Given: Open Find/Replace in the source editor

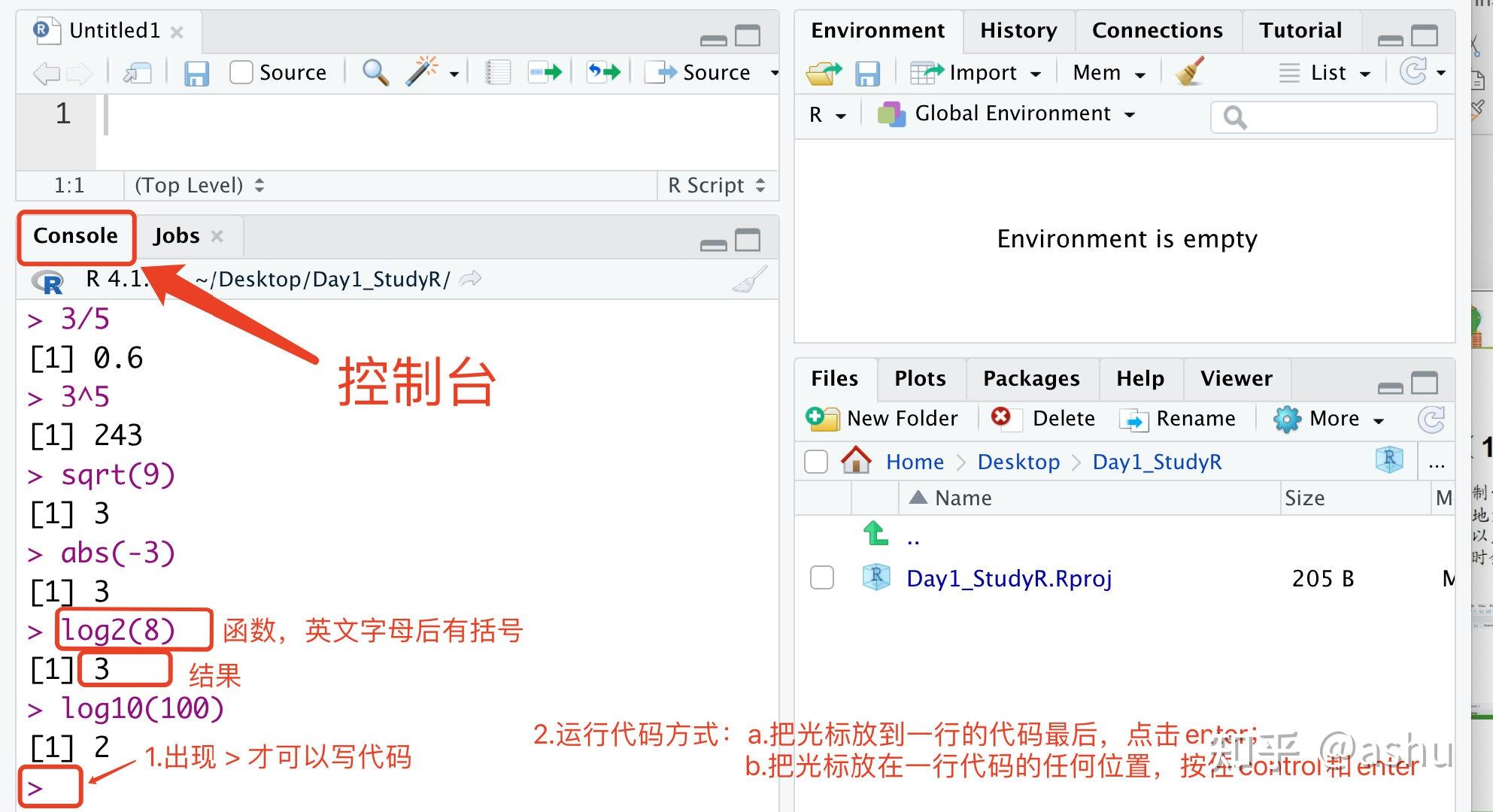Looking at the screenshot, I should tap(374, 72).
